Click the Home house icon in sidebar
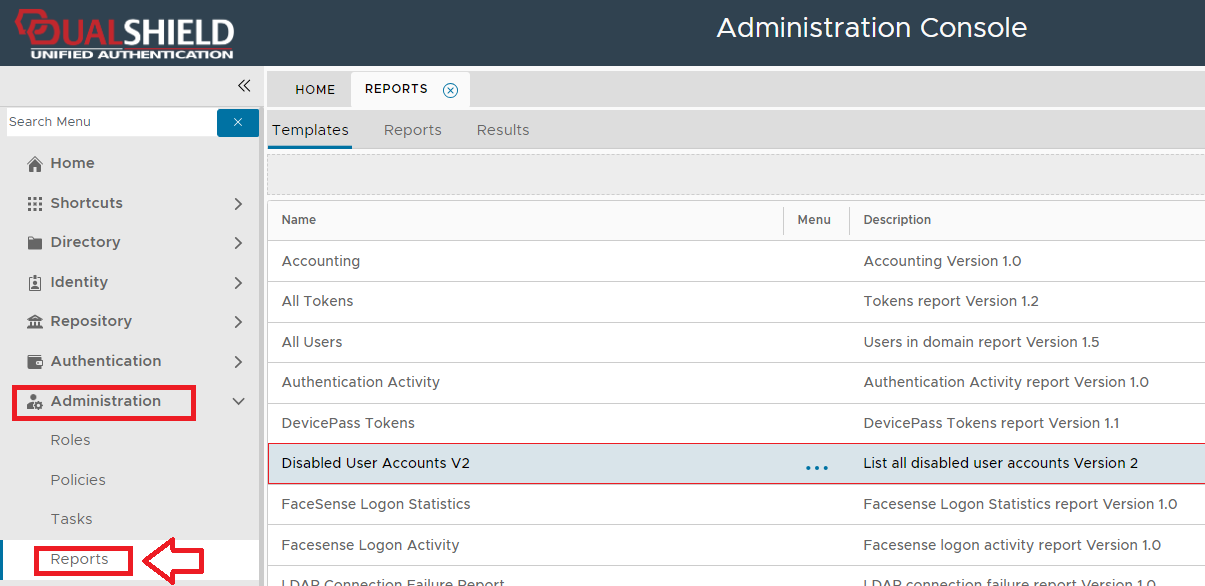The image size is (1205, 586). click(35, 164)
